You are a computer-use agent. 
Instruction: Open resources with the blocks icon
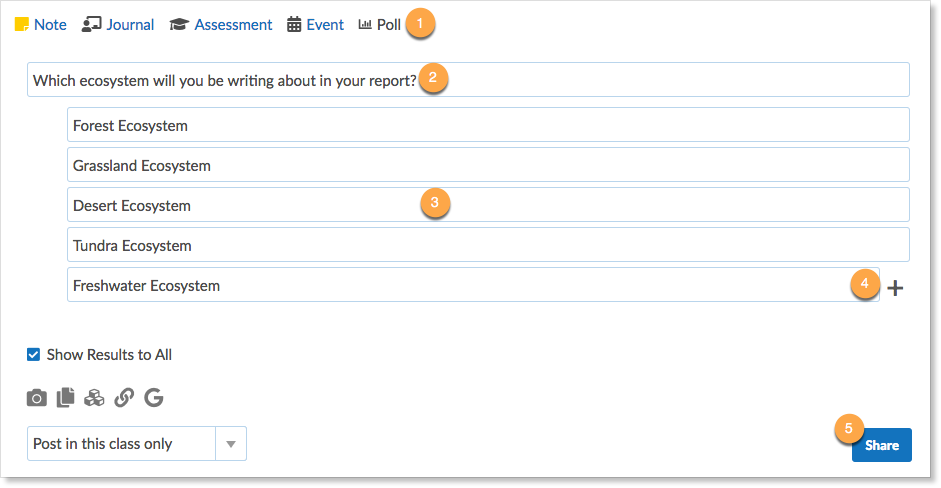[95, 398]
